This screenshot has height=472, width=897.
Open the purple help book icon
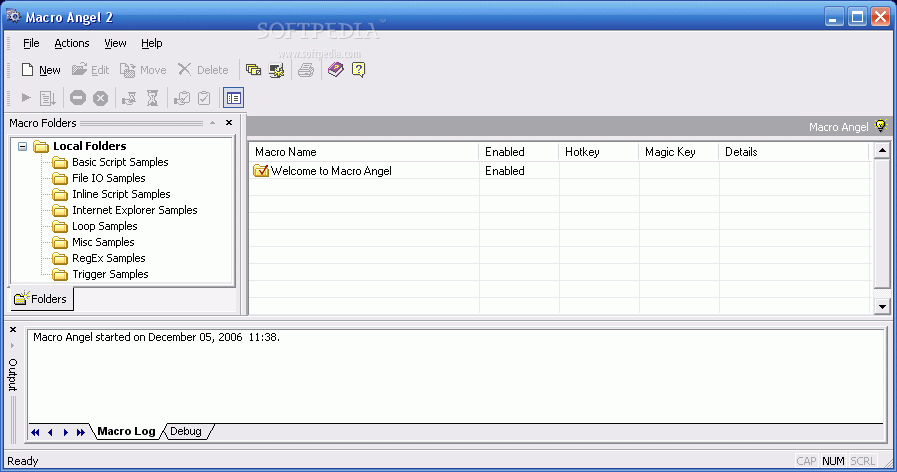point(335,70)
